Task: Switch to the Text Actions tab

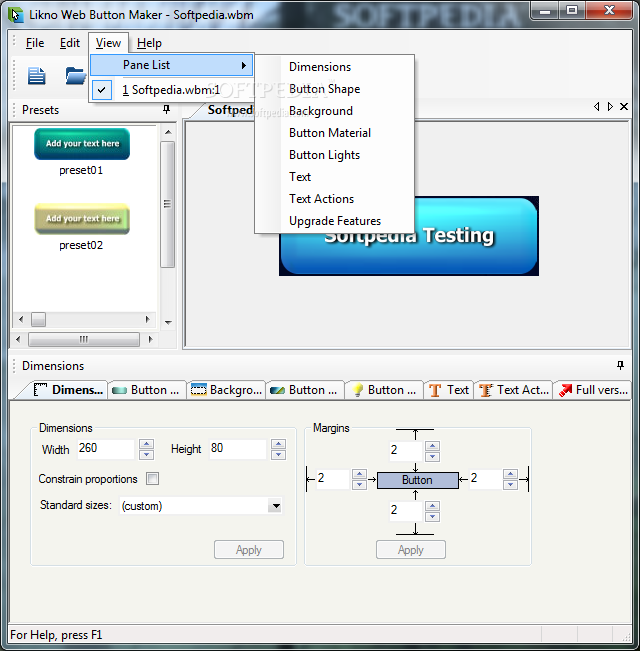Action: tap(514, 390)
